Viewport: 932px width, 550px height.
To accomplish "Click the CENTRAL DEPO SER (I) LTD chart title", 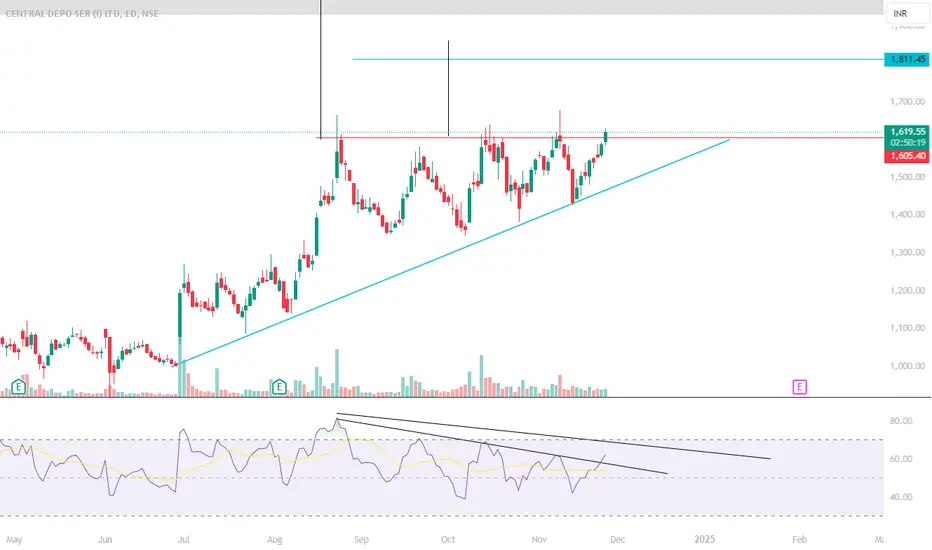I will 82,13.
